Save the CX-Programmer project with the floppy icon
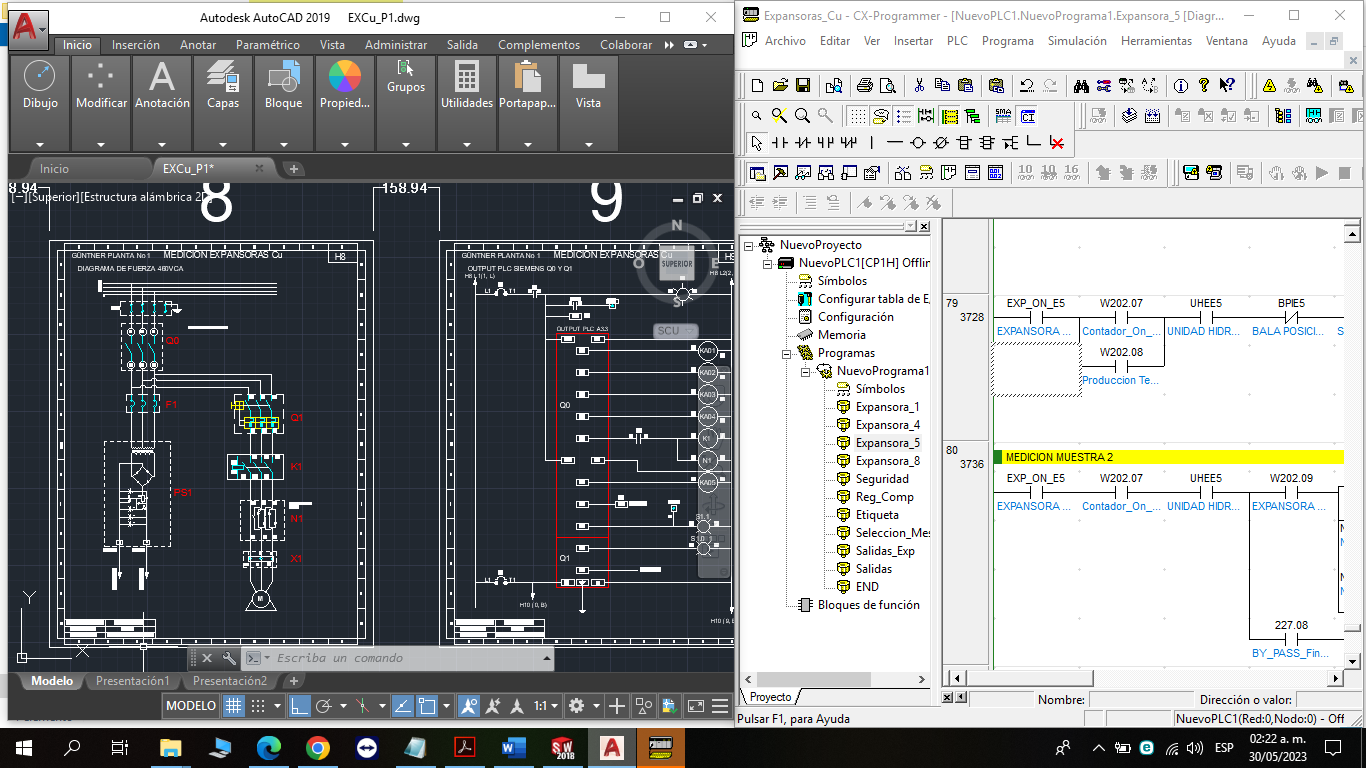 pyautogui.click(x=802, y=86)
